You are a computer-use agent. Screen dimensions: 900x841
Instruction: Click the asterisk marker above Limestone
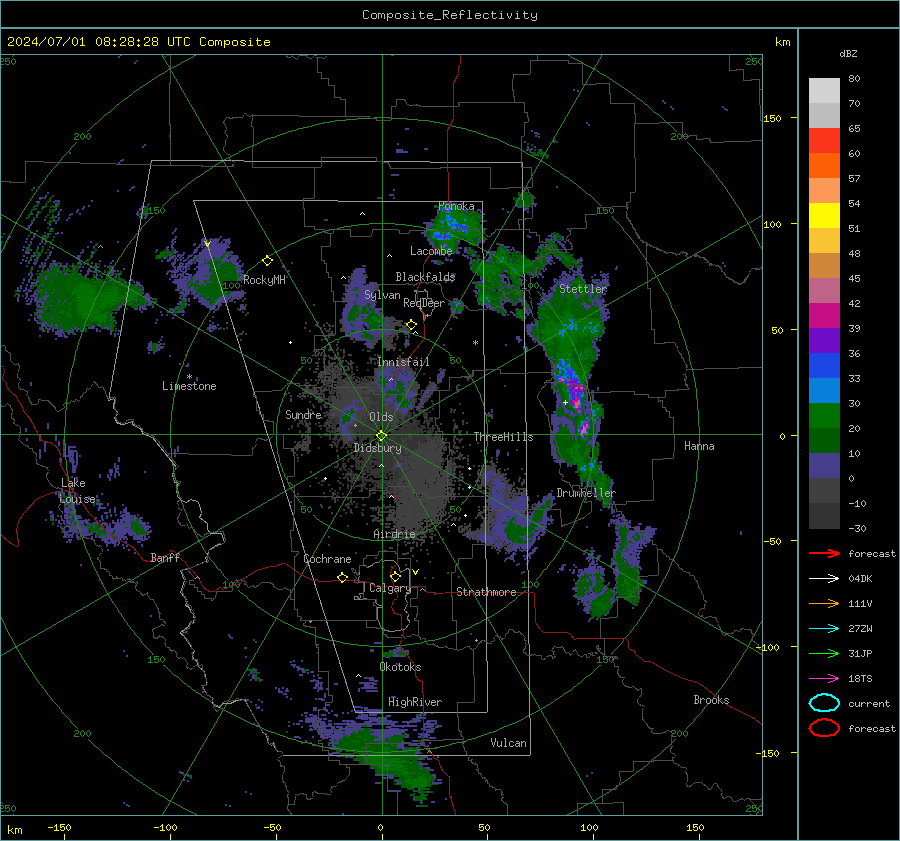click(189, 377)
